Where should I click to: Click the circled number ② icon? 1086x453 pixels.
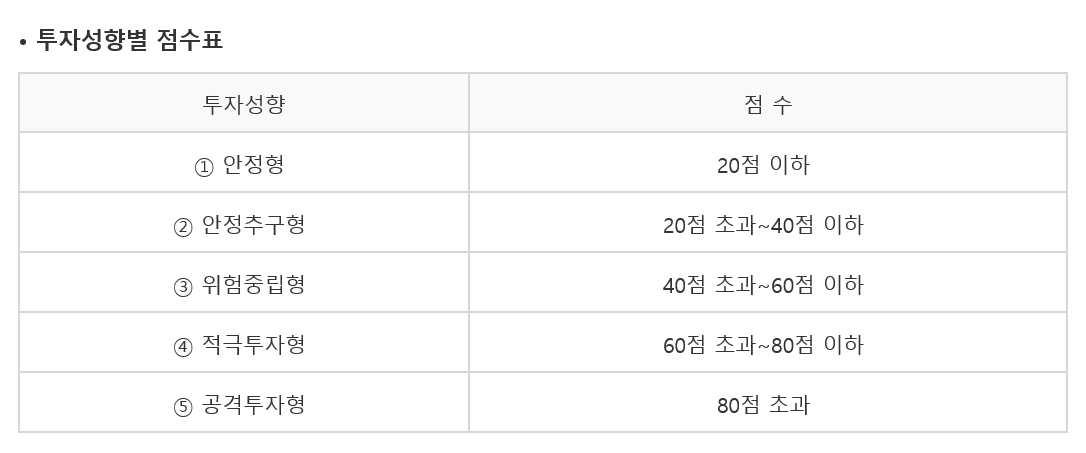[183, 227]
